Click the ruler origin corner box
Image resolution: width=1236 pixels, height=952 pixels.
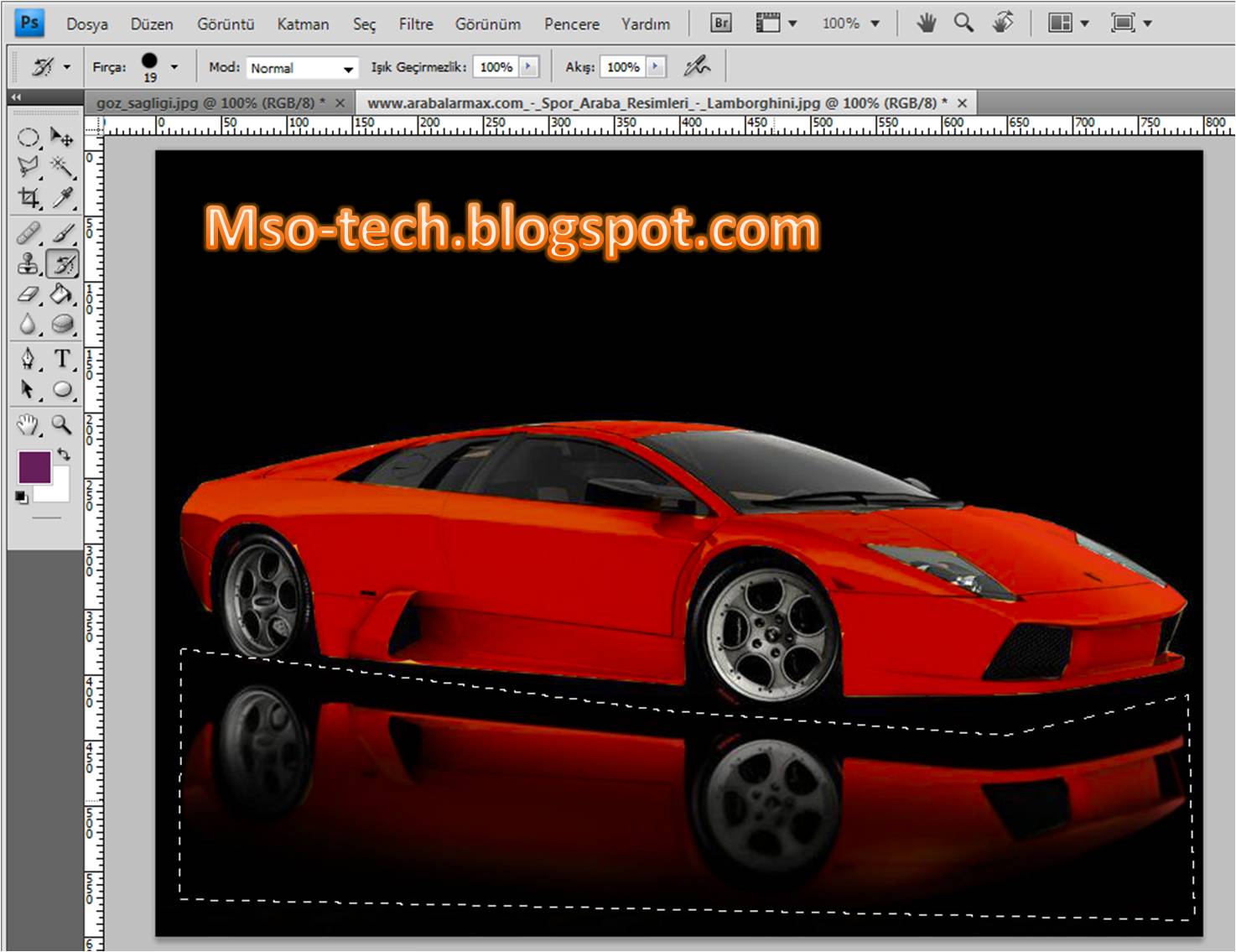click(x=93, y=125)
